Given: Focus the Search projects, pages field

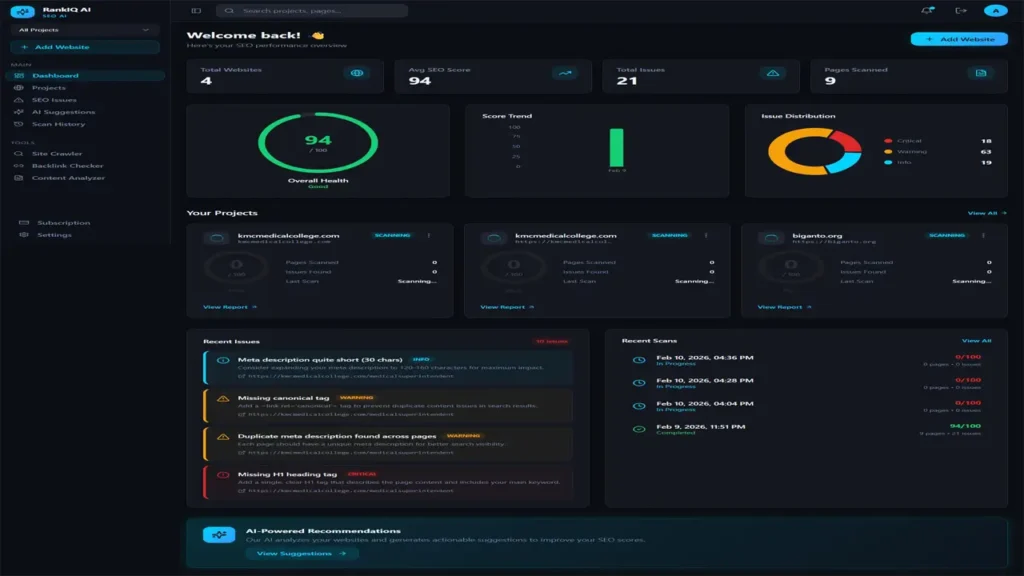Looking at the screenshot, I should pos(312,10).
